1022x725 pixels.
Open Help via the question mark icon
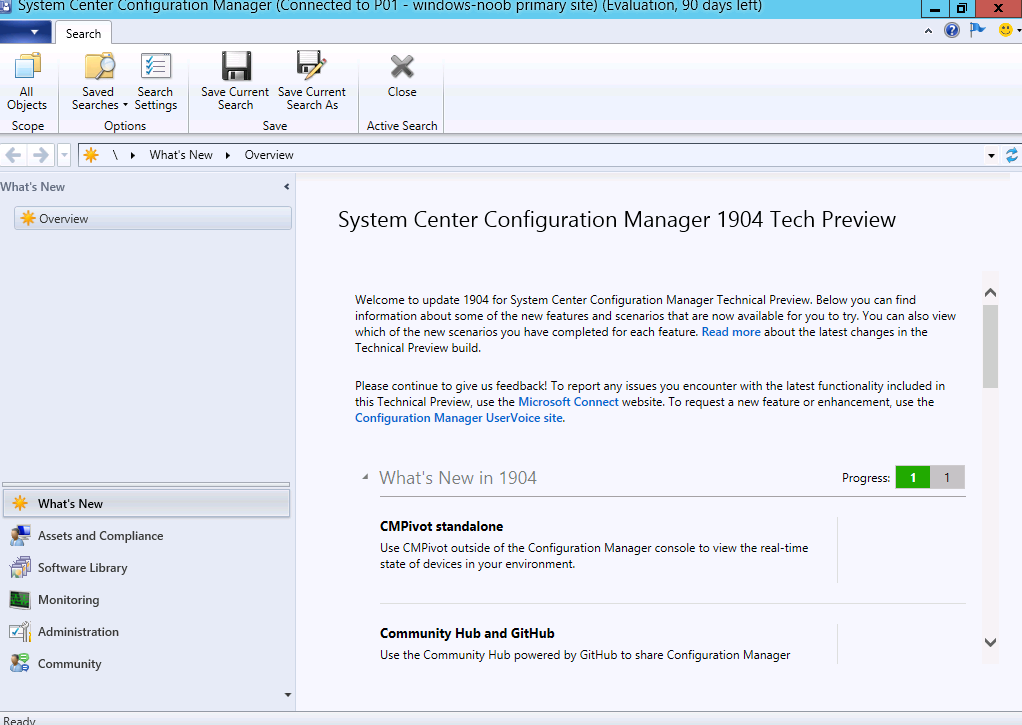[x=952, y=30]
